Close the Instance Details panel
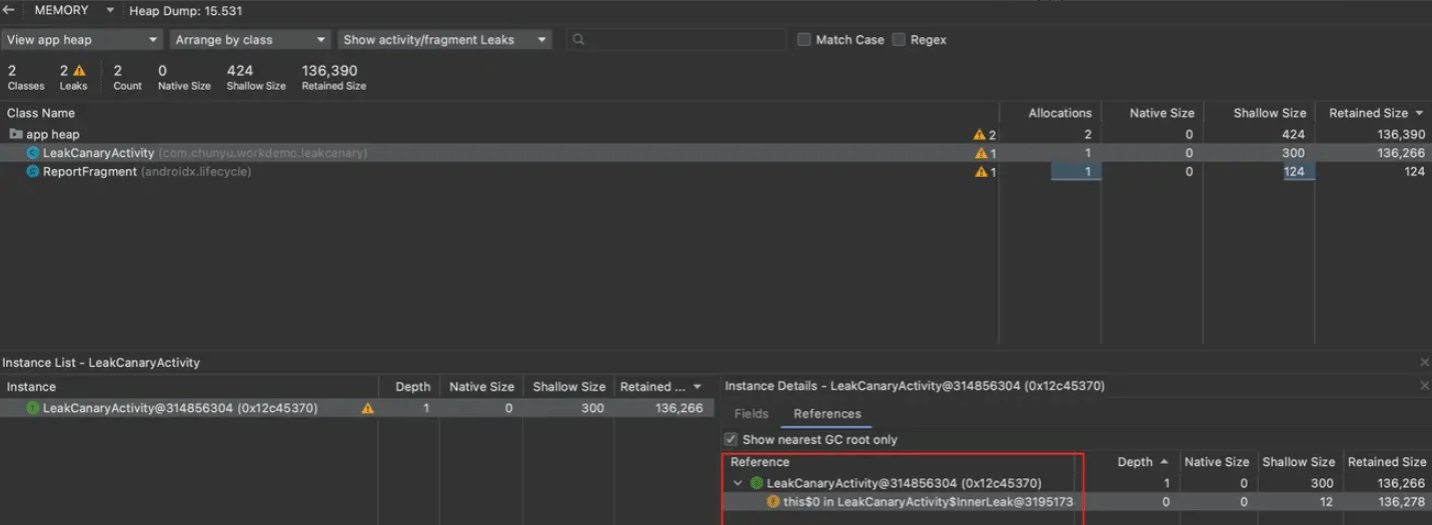 [1424, 385]
